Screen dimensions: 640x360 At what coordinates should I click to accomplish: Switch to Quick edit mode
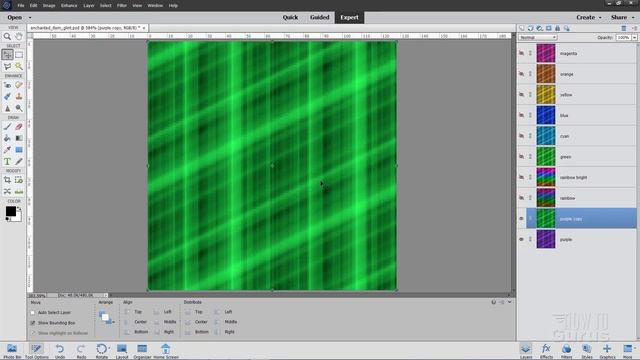point(290,18)
